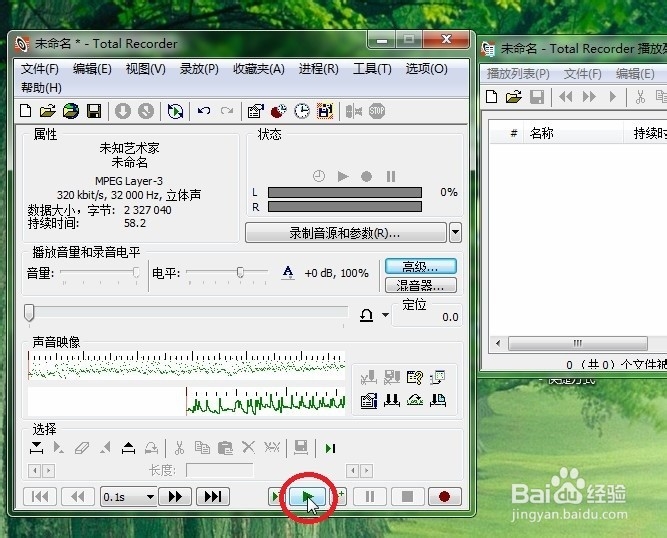The image size is (667, 538).
Task: Click the help-window icon in sound image panel
Action: (415, 377)
